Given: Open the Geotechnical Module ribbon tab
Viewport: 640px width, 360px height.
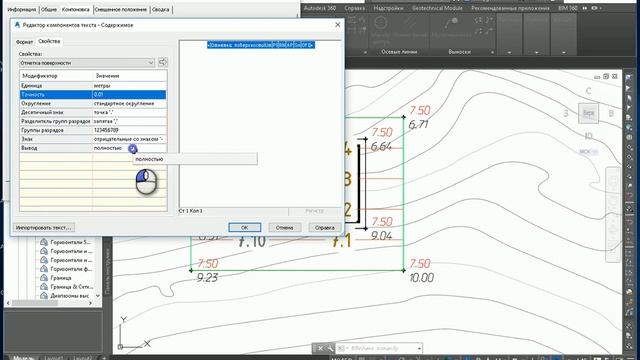Looking at the screenshot, I should 437,8.
